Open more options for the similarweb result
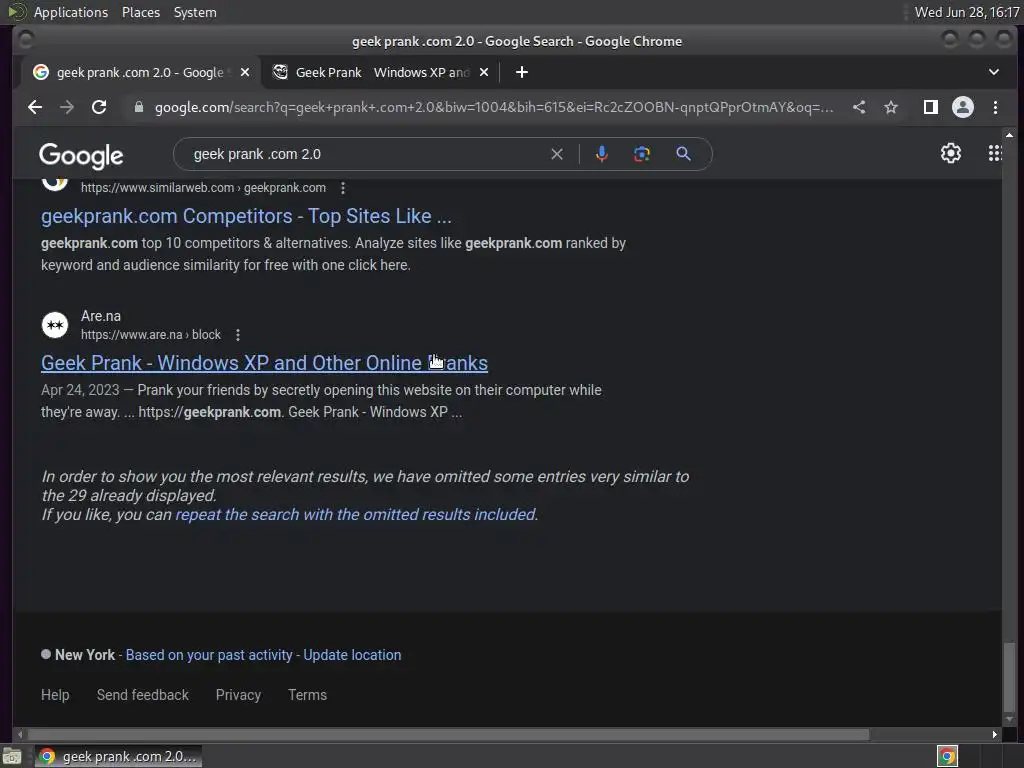 (x=343, y=188)
